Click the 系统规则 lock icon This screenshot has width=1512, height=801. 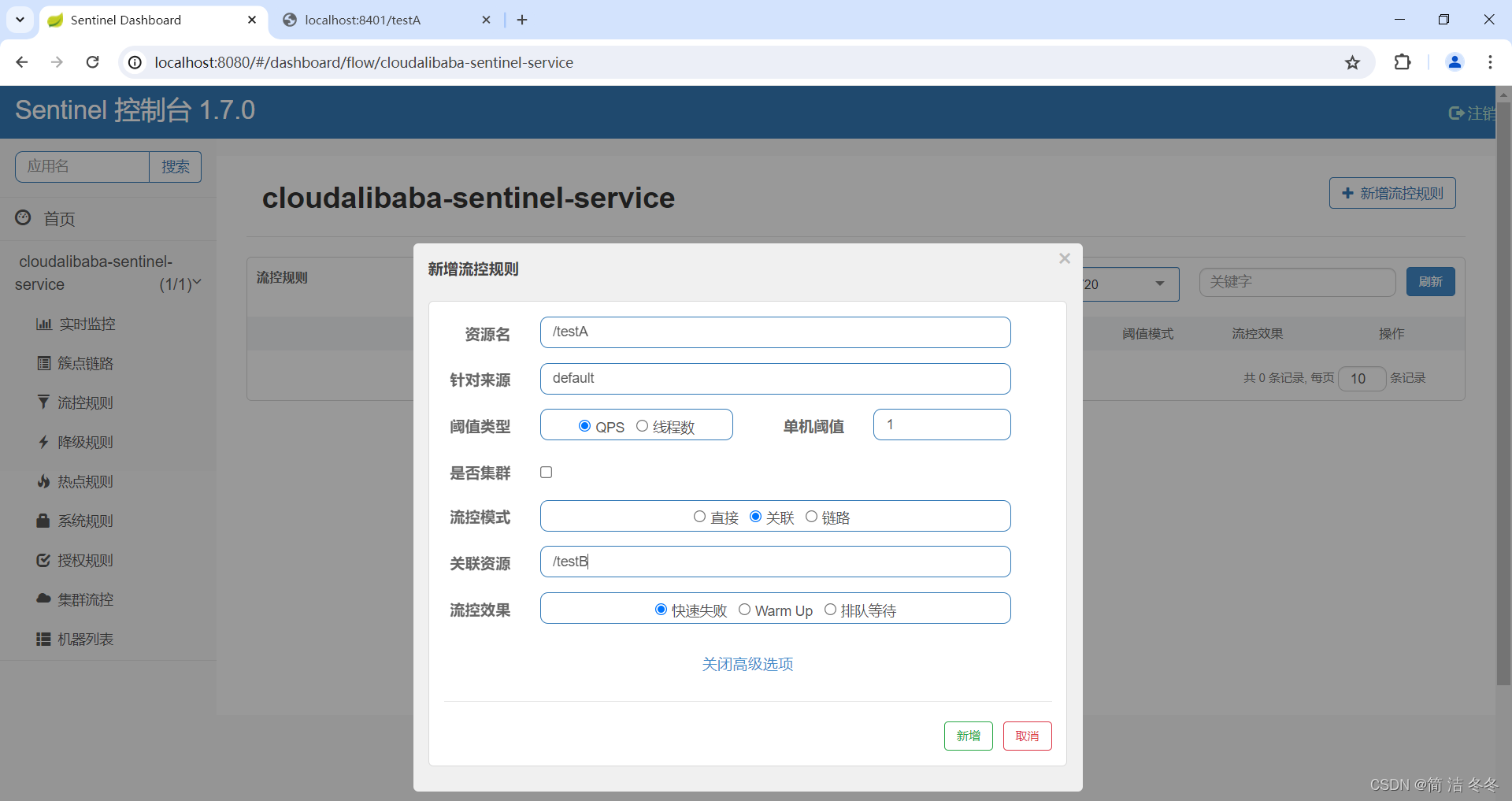pos(43,521)
